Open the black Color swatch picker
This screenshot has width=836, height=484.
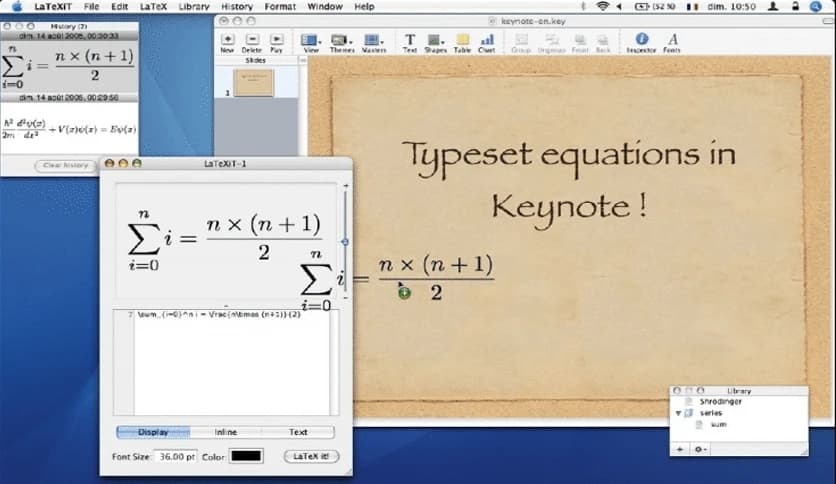(246, 456)
